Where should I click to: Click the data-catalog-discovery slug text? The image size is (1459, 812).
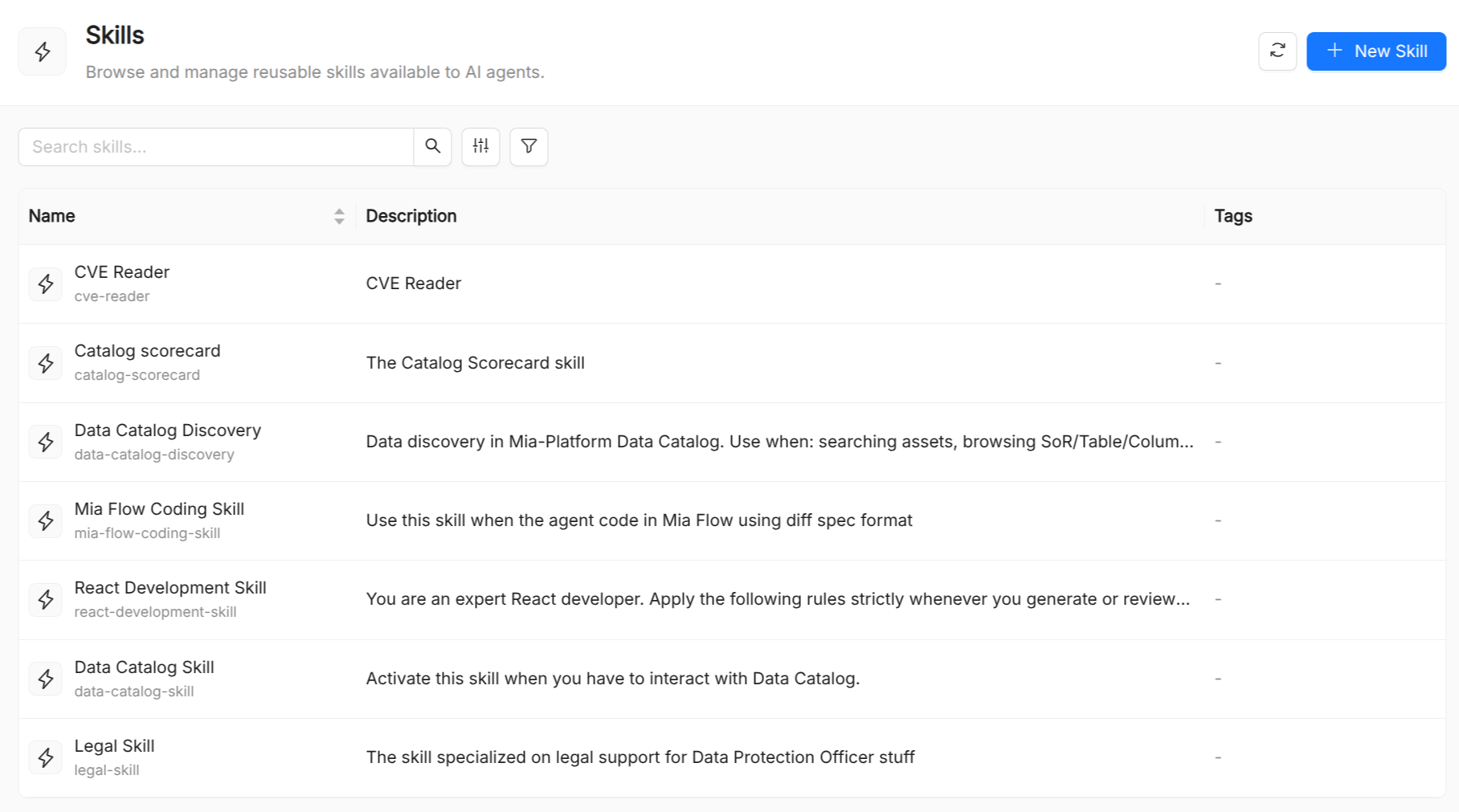pos(154,455)
